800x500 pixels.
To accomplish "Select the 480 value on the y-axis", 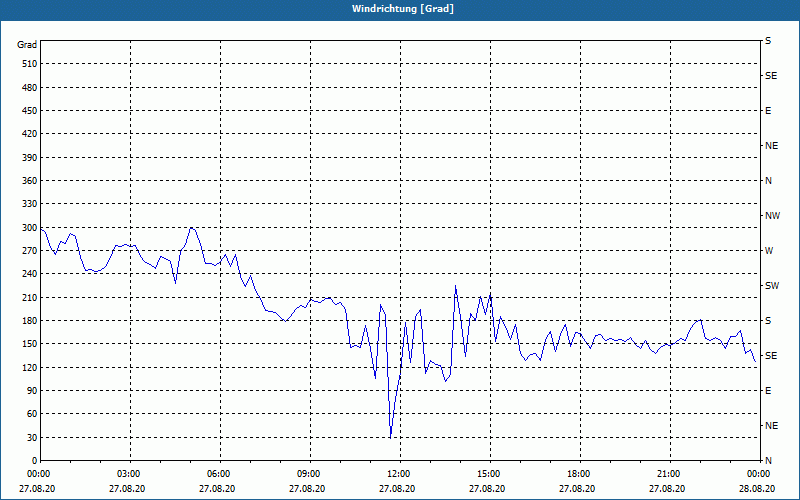I will 30,88.
